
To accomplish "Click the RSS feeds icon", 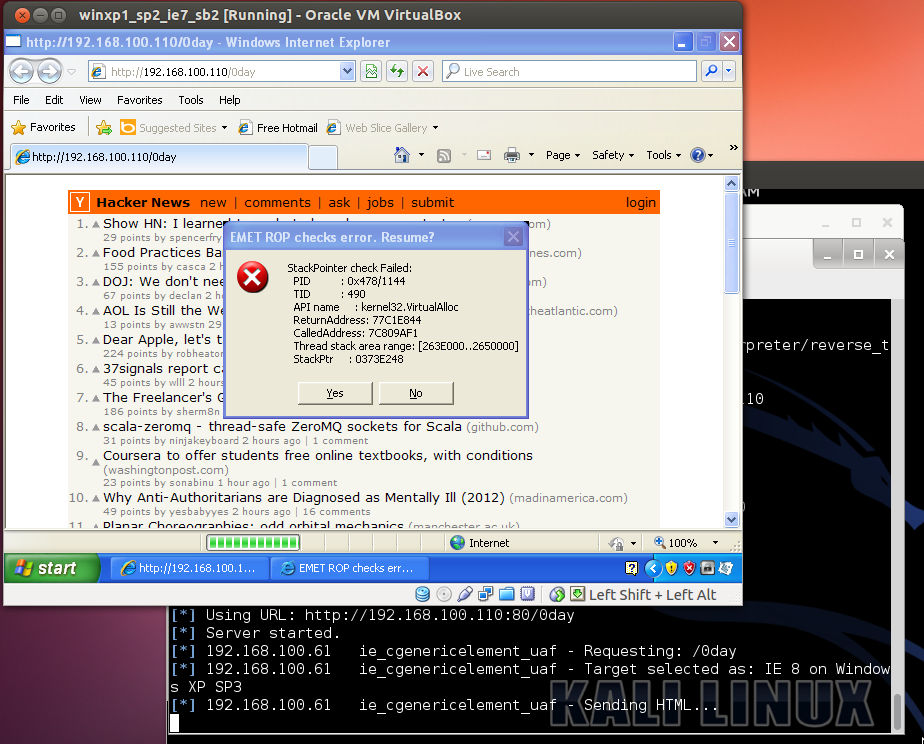I will [444, 156].
